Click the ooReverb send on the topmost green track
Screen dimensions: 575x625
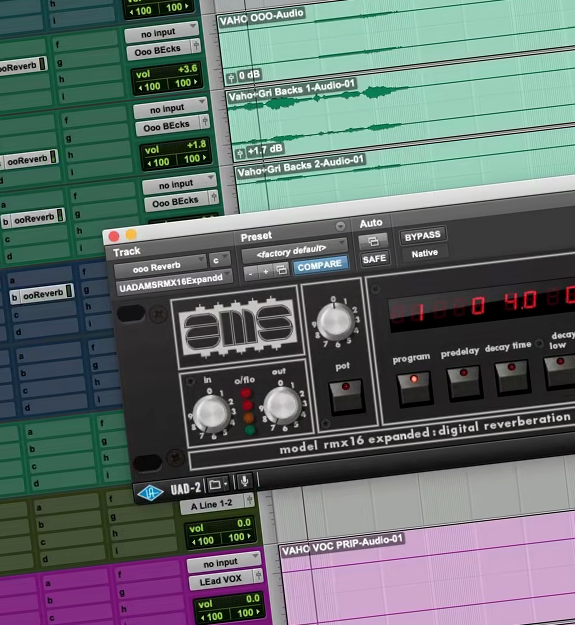click(23, 66)
